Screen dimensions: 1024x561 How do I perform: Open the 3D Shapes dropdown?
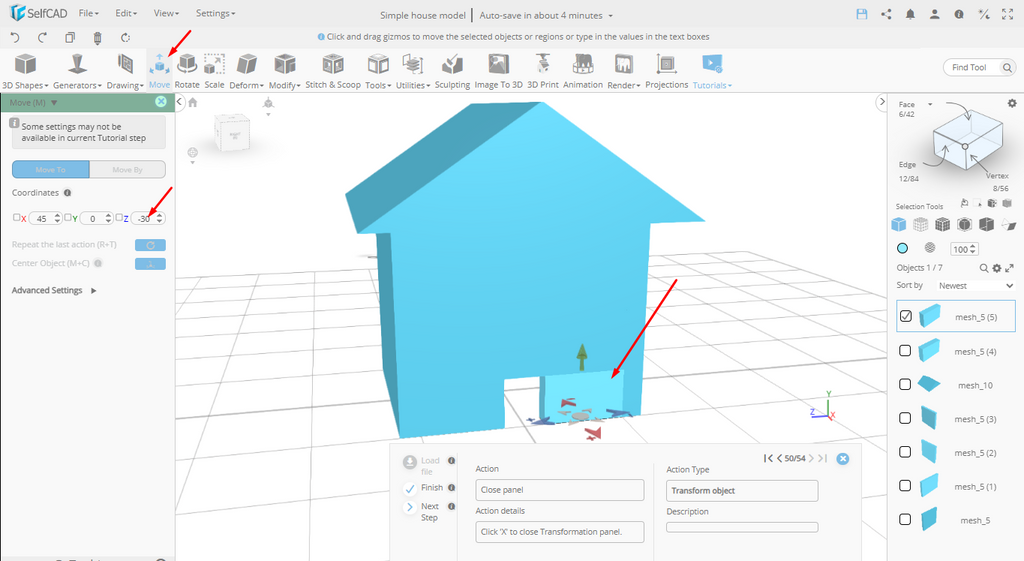tap(25, 71)
